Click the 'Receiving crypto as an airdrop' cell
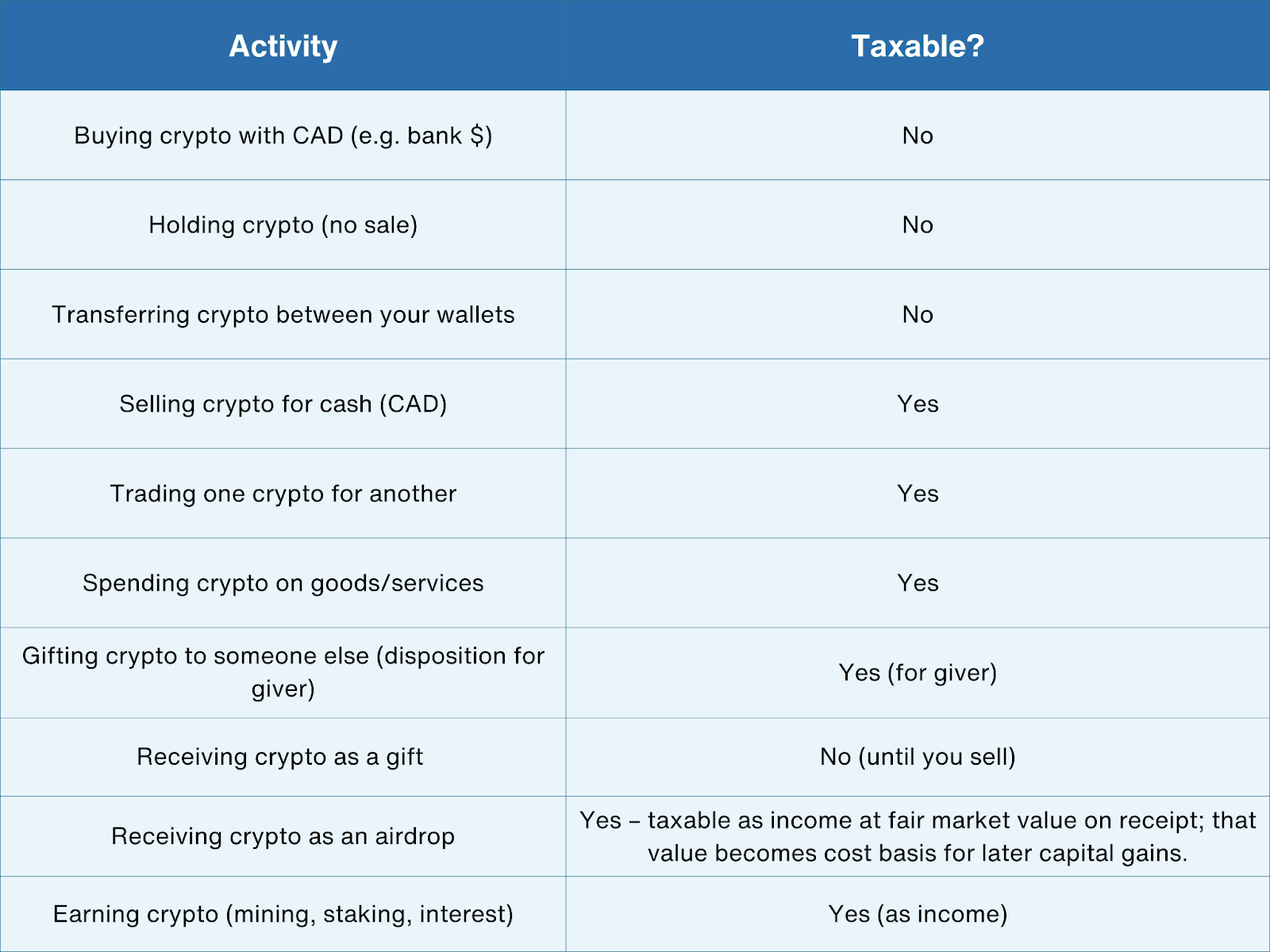1270x952 pixels. [283, 836]
